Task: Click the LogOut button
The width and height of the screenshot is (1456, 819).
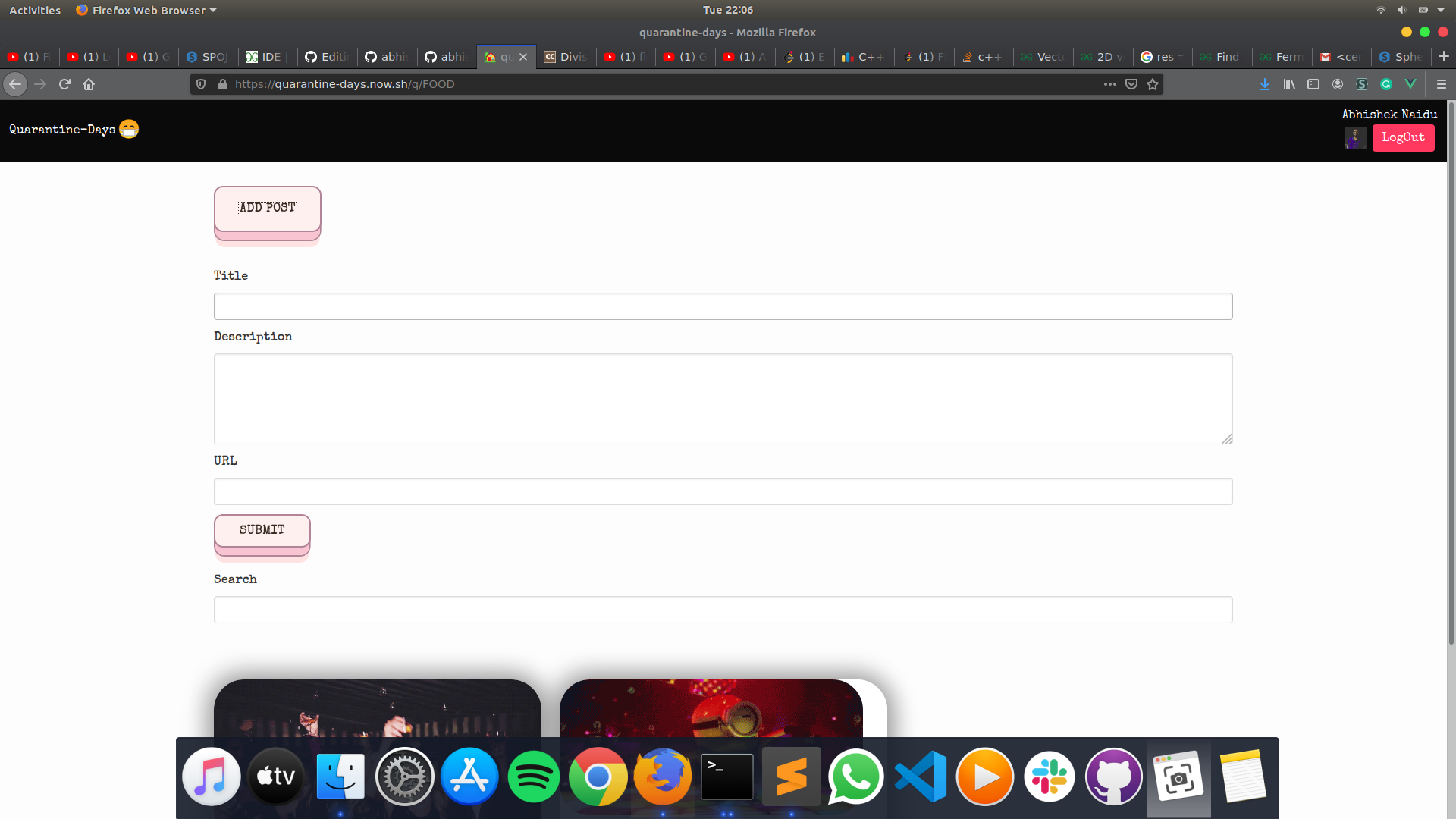Action: coord(1403,137)
